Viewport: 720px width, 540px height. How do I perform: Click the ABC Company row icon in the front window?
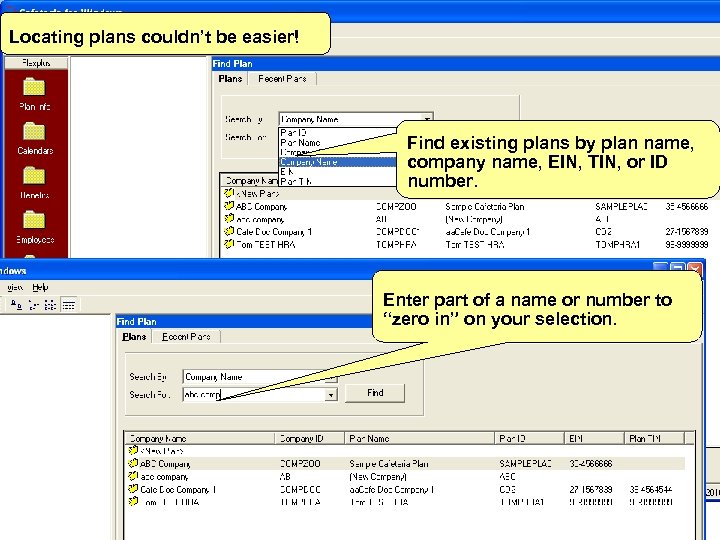pos(133,463)
